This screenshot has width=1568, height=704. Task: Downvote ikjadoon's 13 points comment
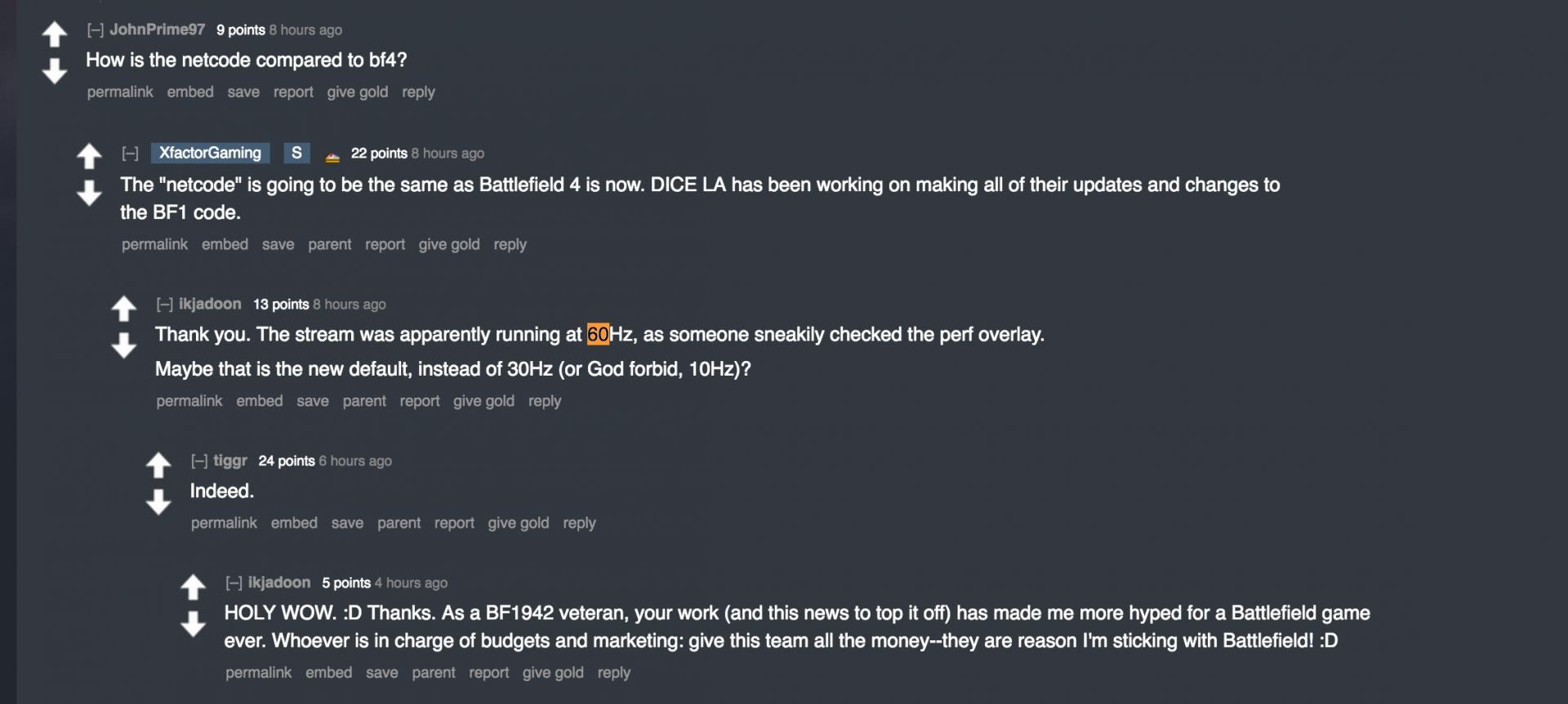coord(123,345)
